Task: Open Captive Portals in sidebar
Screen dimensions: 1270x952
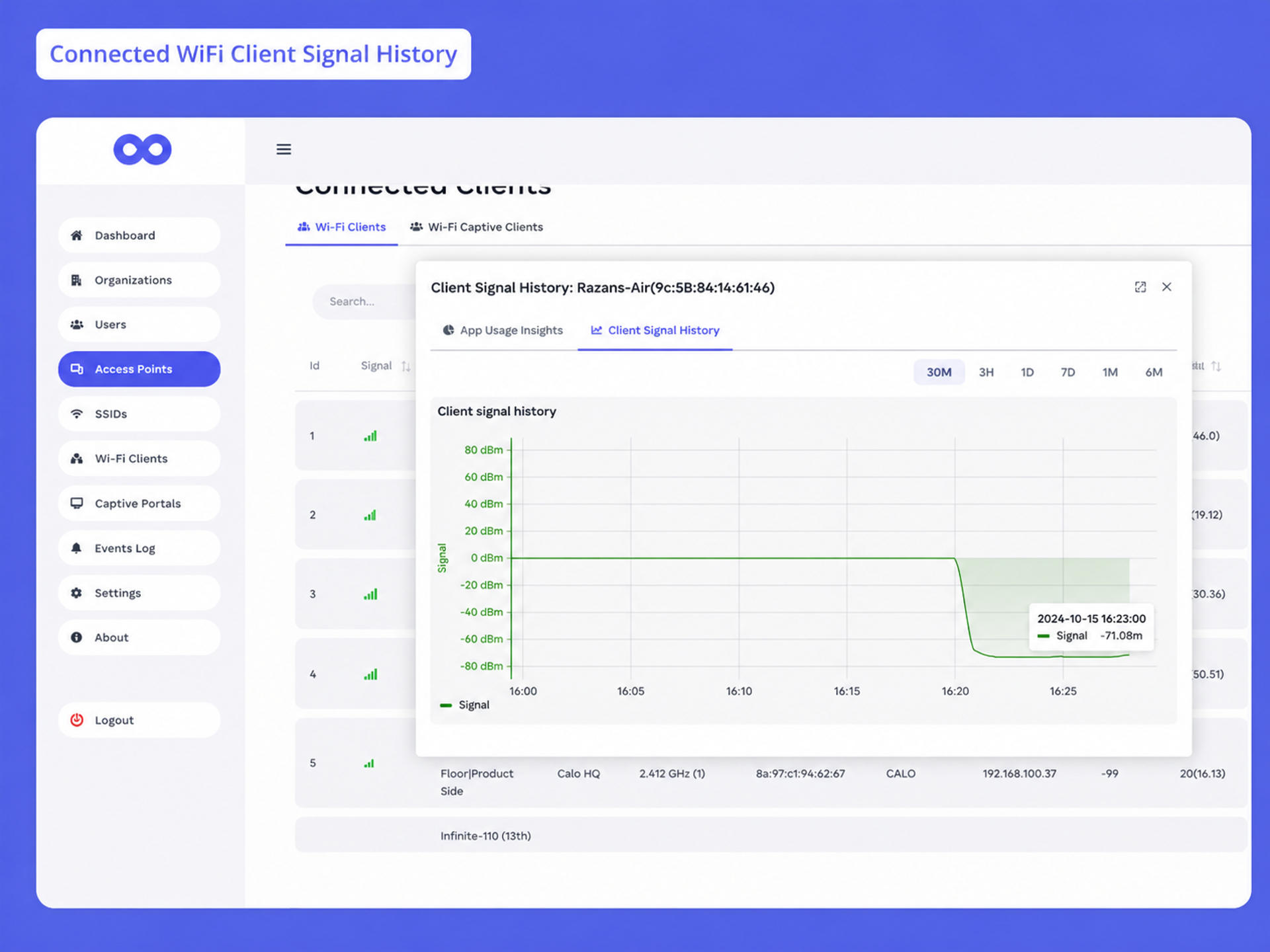Action: (139, 504)
